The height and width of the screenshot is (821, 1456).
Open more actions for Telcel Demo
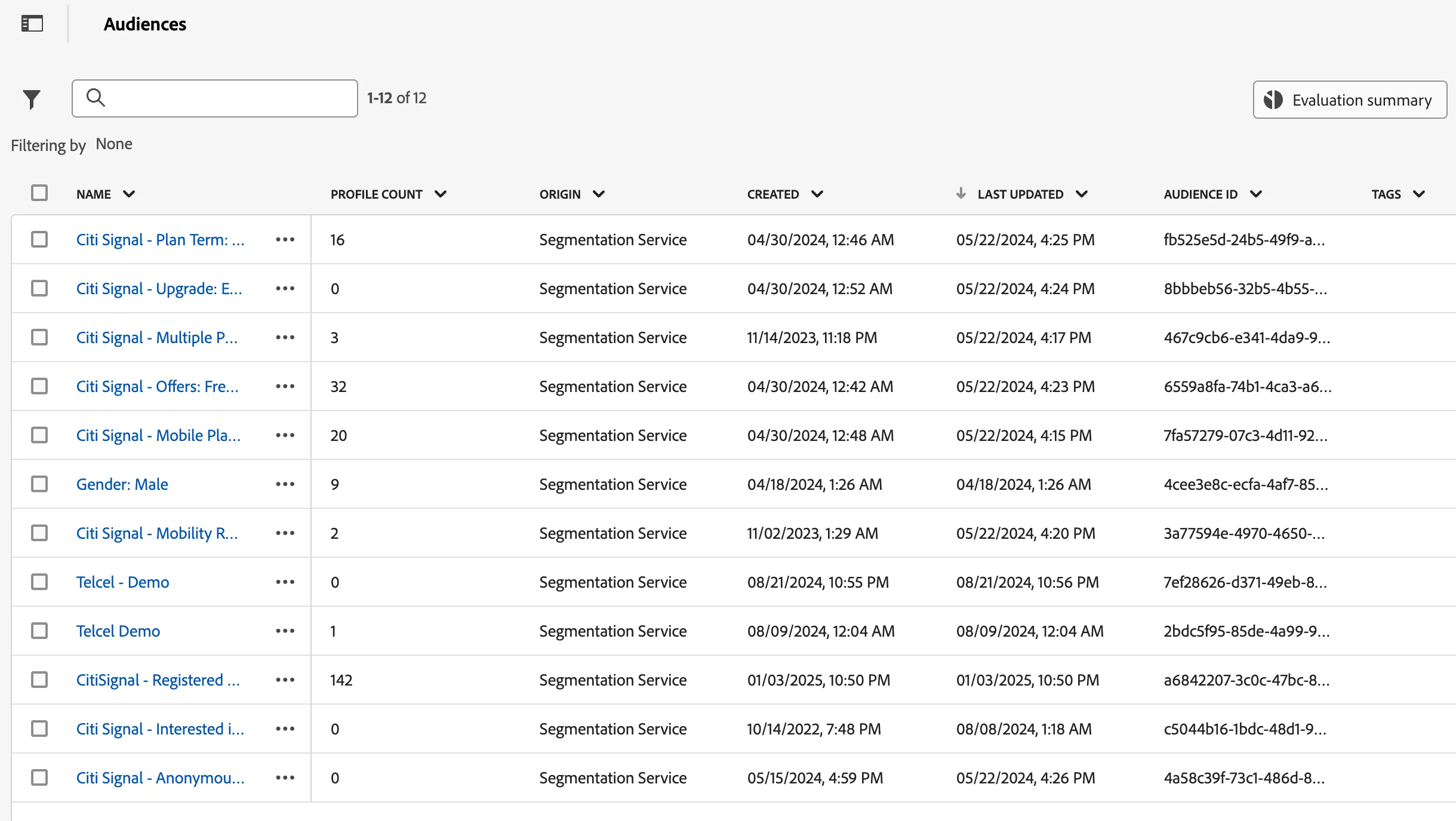[x=285, y=631]
